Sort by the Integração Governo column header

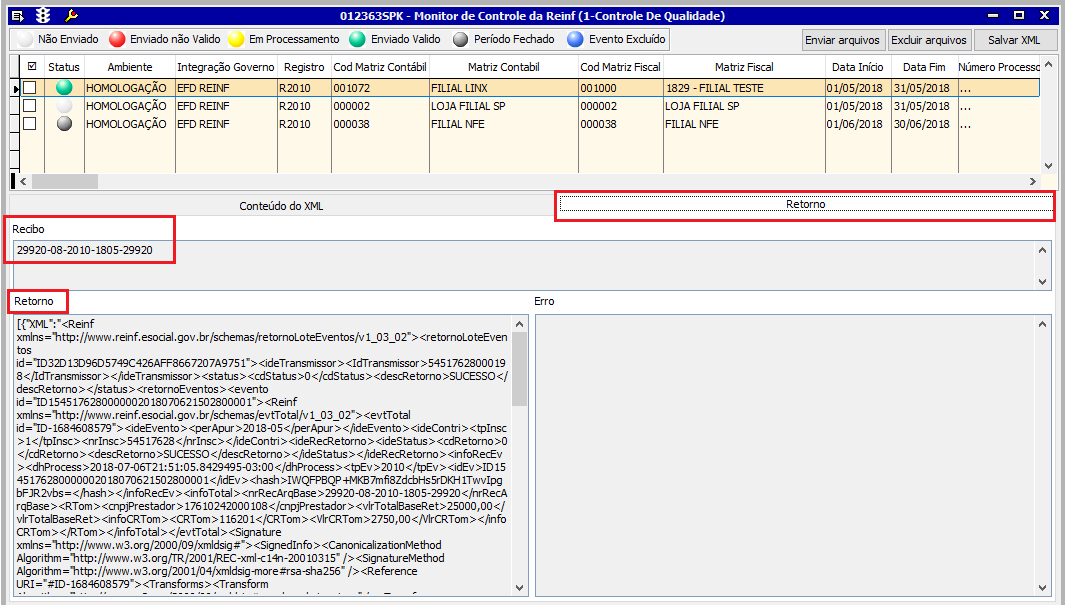point(225,67)
